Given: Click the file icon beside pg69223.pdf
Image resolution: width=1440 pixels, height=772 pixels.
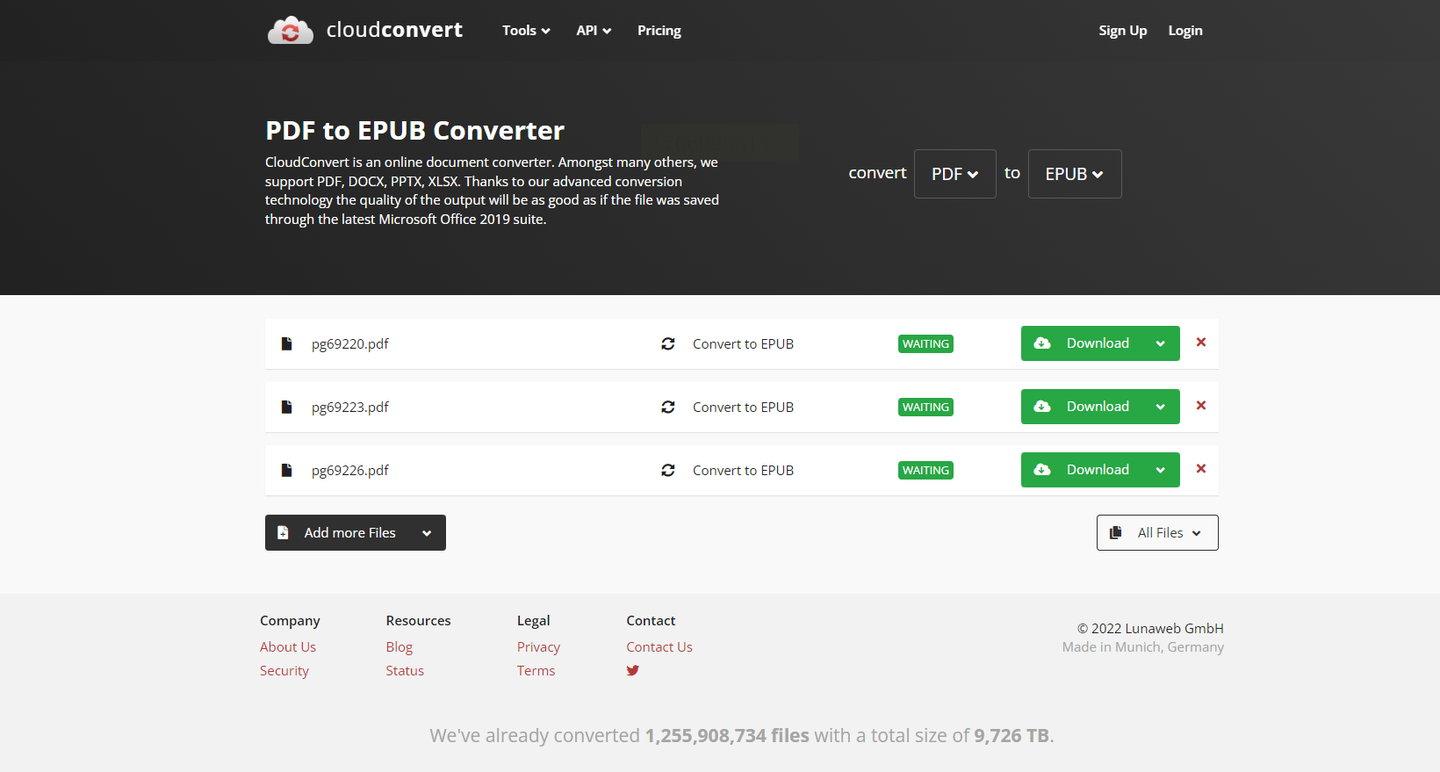Looking at the screenshot, I should coord(287,407).
